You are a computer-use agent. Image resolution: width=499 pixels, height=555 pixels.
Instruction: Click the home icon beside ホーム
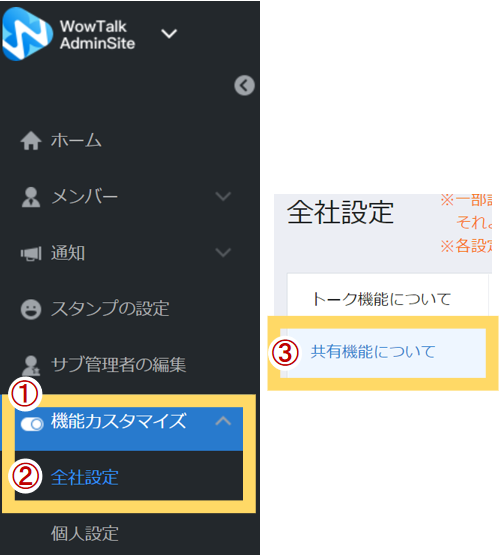pos(31,141)
